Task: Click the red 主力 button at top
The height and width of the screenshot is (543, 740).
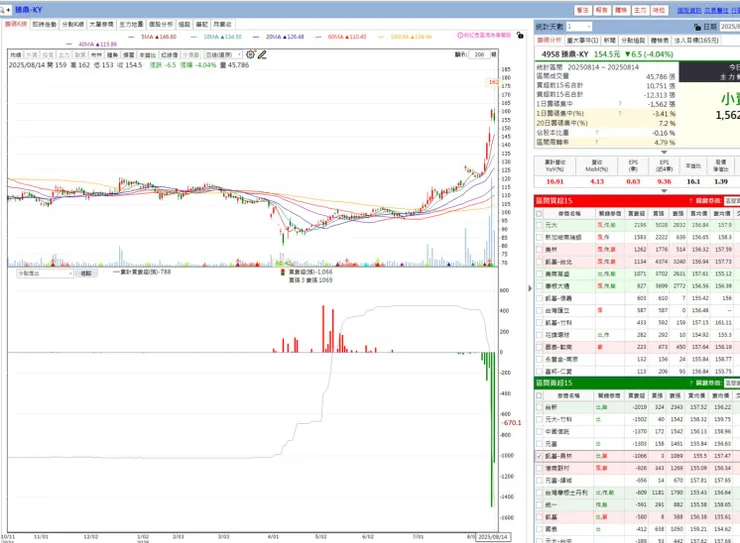Action: (639, 10)
